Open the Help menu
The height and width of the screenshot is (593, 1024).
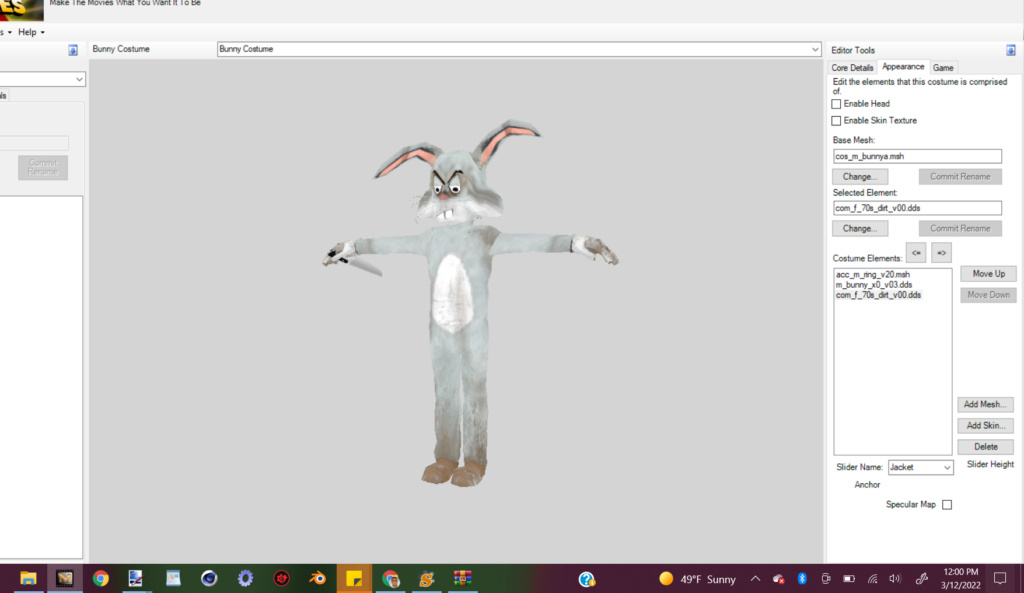pos(31,32)
